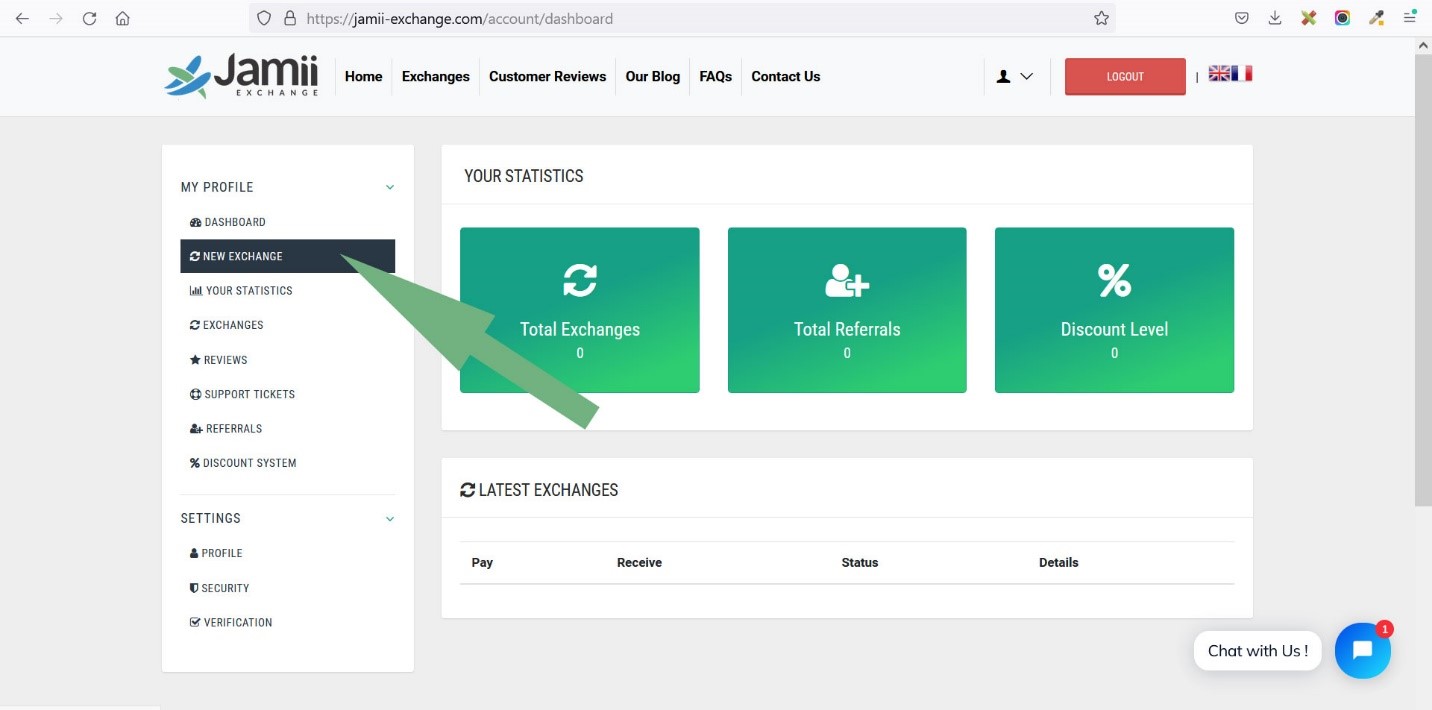Screen dimensions: 1432x710
Task: Click the Total Referrals person-plus icon
Action: click(847, 281)
